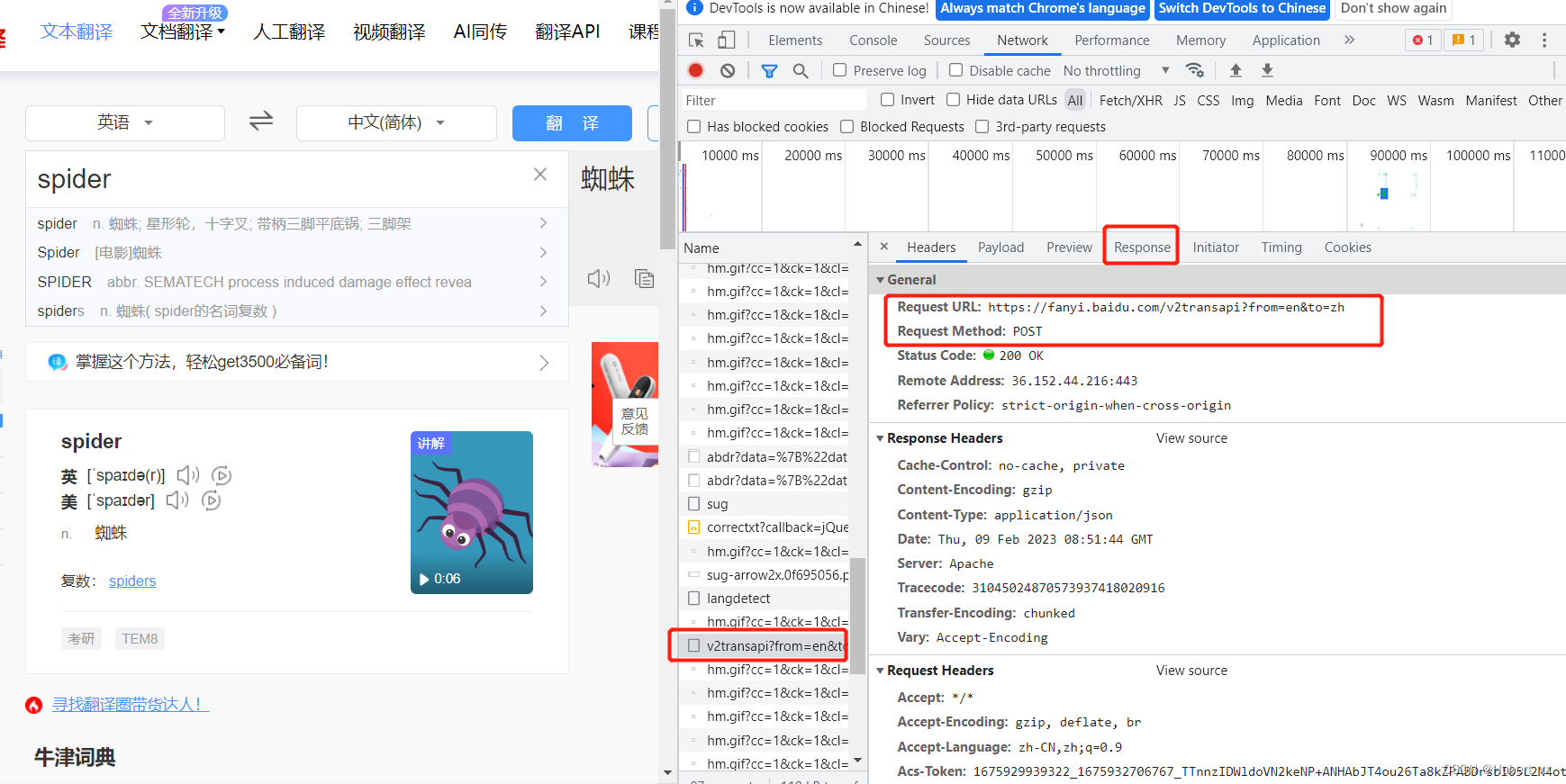The image size is (1566, 784).
Task: Open DevTools settings gear
Action: [1512, 40]
